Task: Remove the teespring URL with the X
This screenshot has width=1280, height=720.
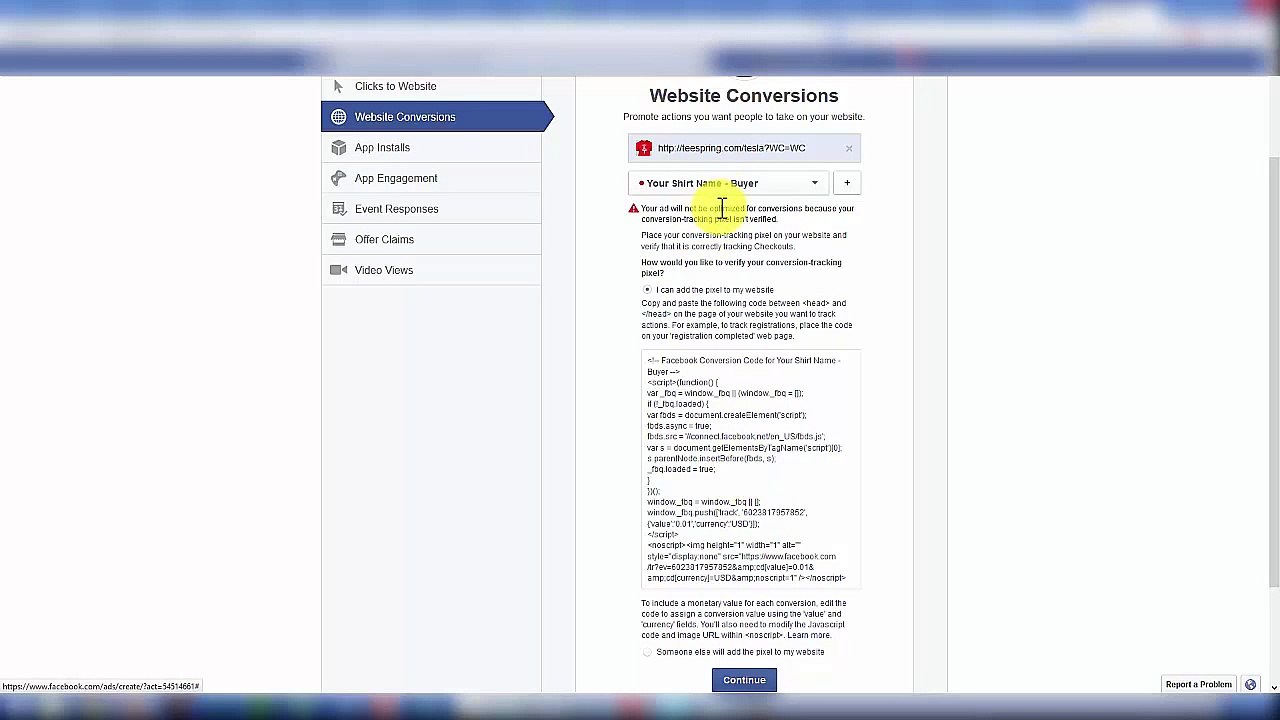Action: [x=849, y=149]
